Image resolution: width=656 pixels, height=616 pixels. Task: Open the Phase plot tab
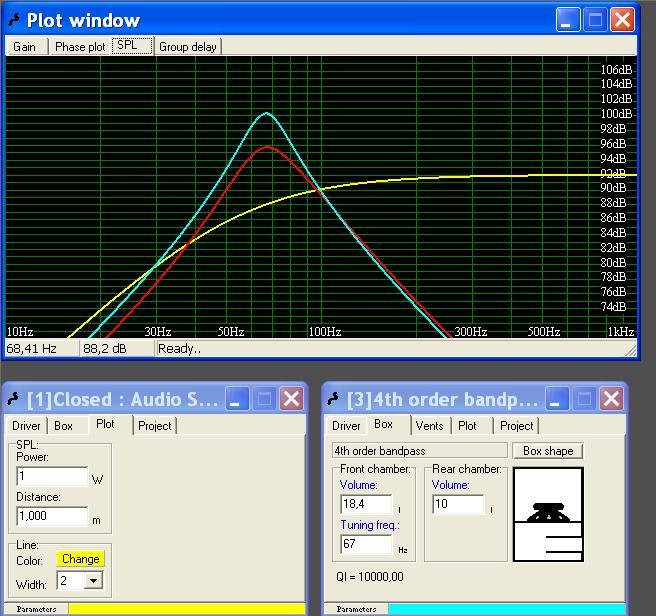80,46
